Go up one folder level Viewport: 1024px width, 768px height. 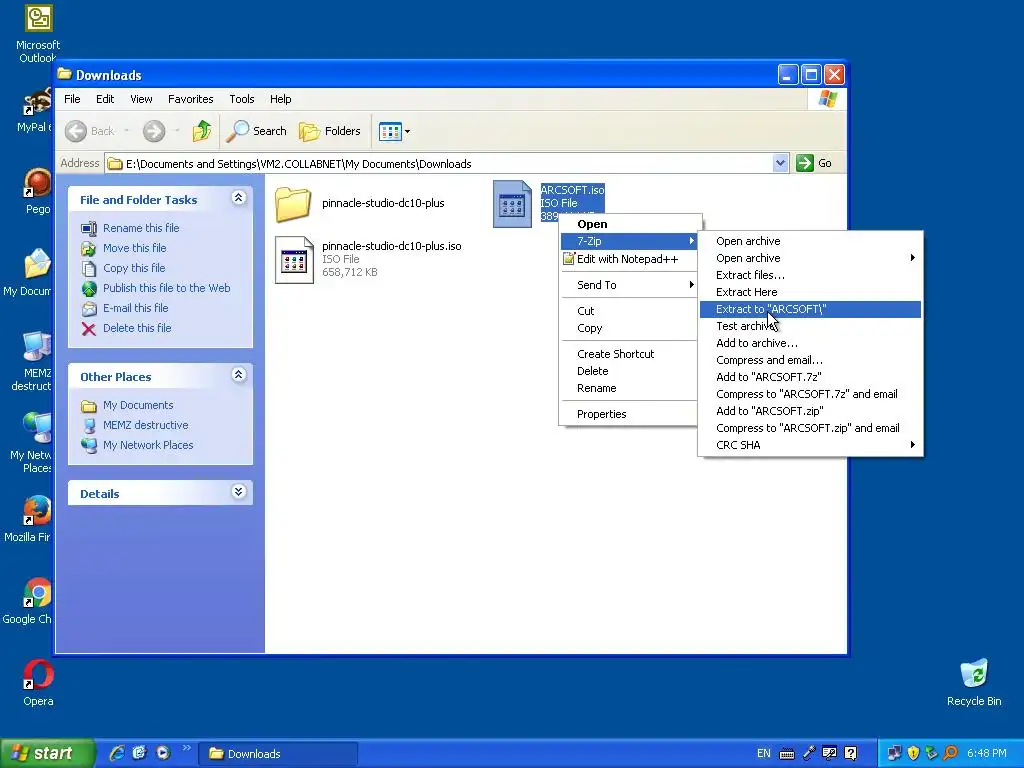coord(202,131)
